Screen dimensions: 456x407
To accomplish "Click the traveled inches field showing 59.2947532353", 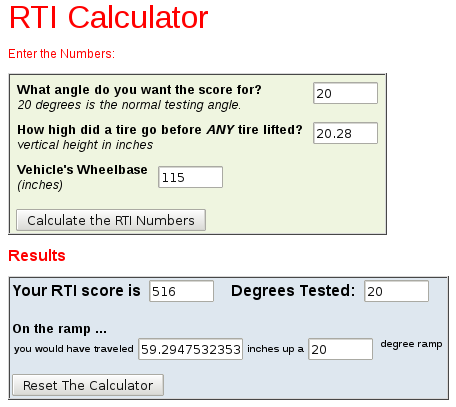I will [191, 349].
